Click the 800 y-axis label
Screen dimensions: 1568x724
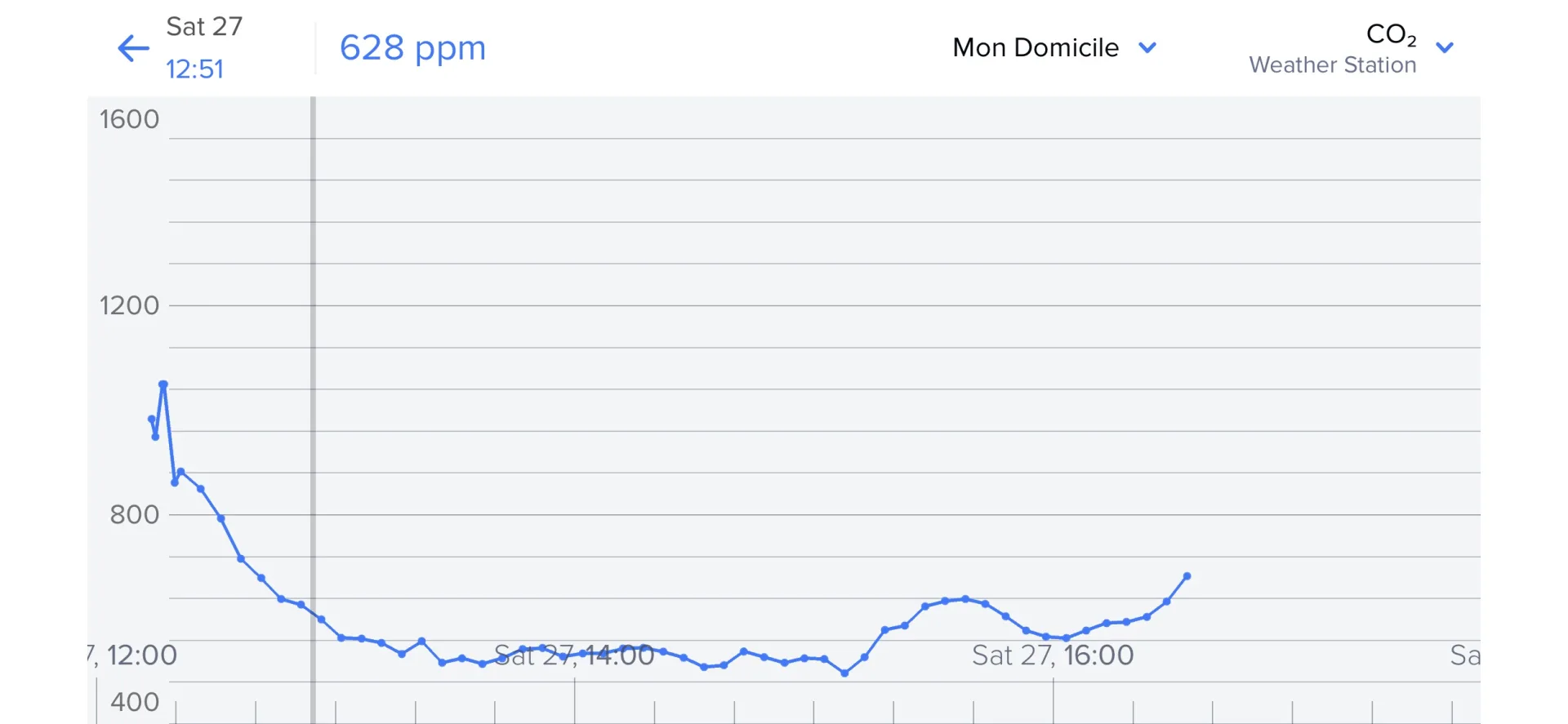pyautogui.click(x=134, y=515)
